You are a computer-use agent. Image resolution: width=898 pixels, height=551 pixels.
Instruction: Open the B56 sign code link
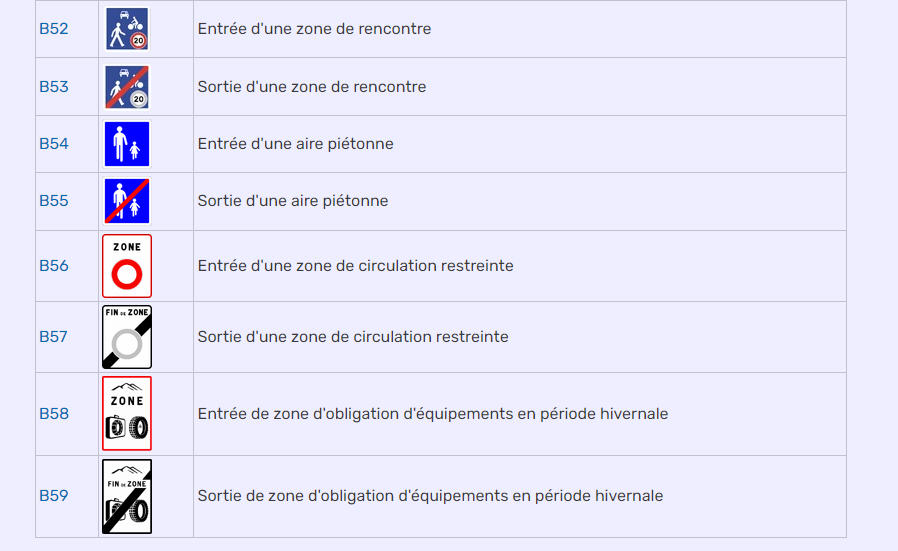(x=54, y=266)
